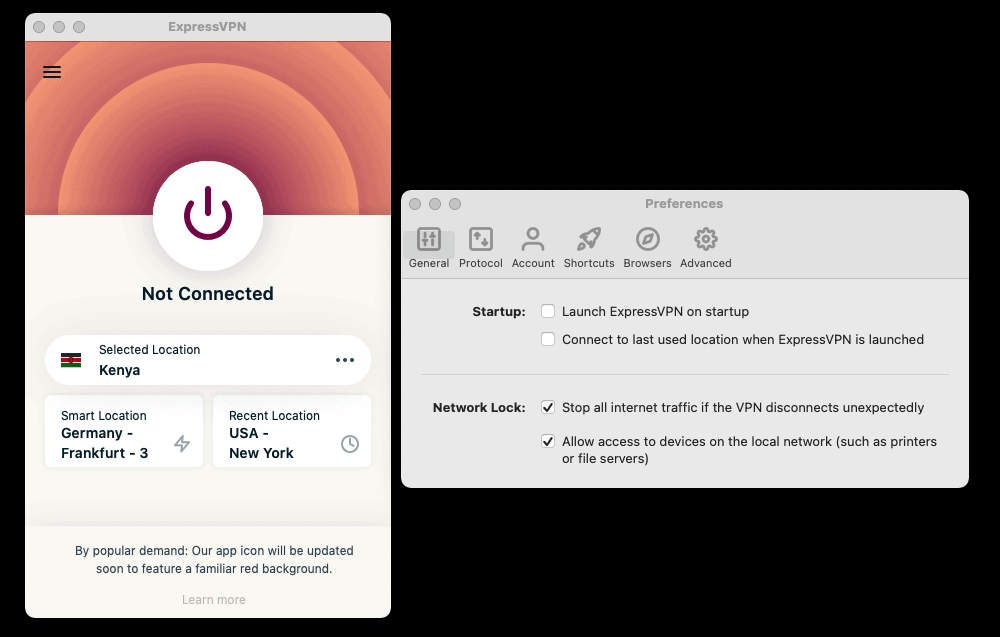The image size is (1000, 637).
Task: Enable Launch ExpressVPN on startup
Action: pyautogui.click(x=548, y=311)
